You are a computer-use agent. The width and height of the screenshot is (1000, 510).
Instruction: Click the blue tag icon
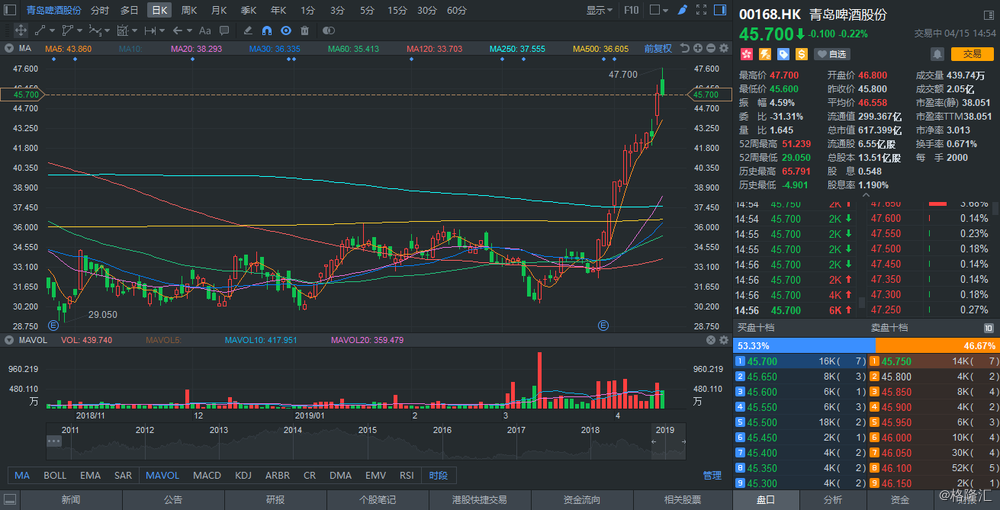tap(783, 54)
